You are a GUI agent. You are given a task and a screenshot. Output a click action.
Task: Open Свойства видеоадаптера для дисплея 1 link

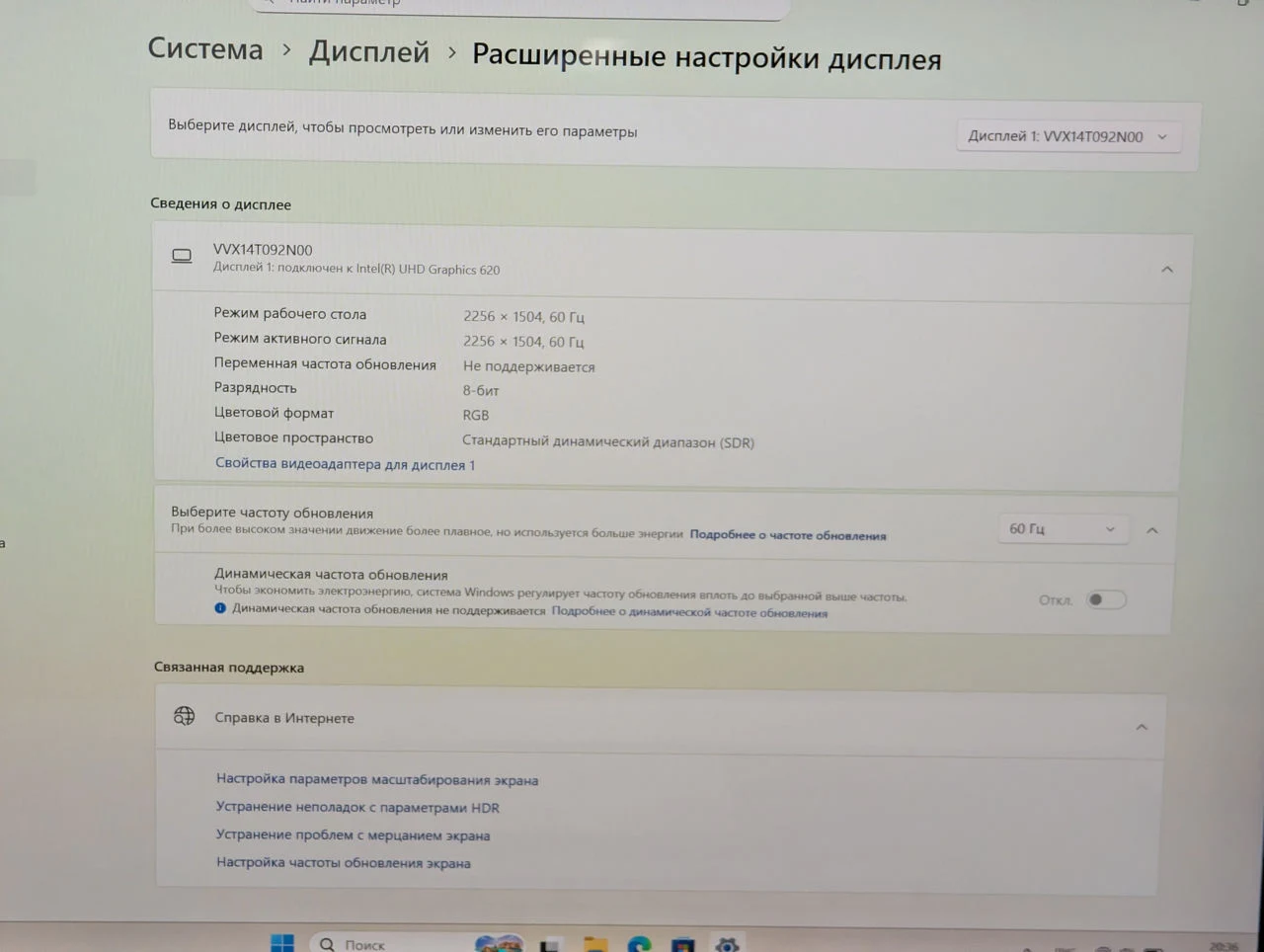(346, 464)
